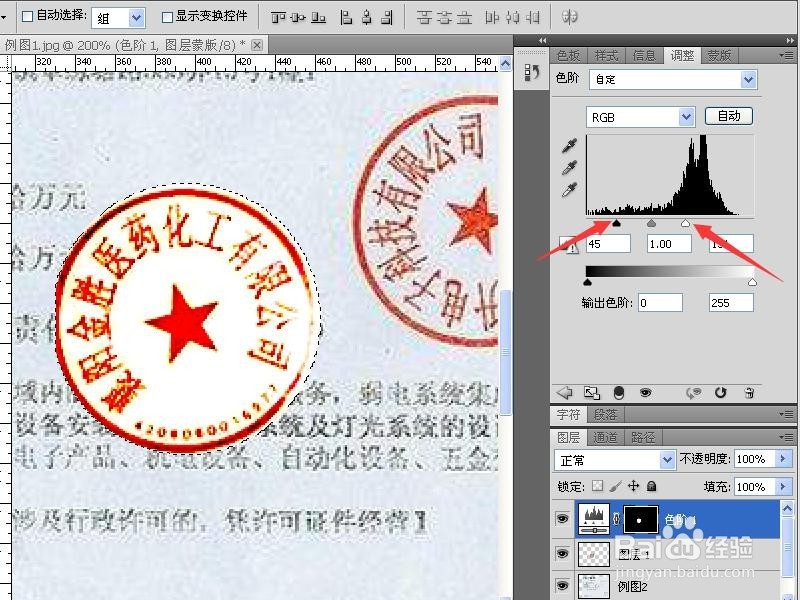
Task: Lock image pixels brush icon
Action: coord(616,486)
